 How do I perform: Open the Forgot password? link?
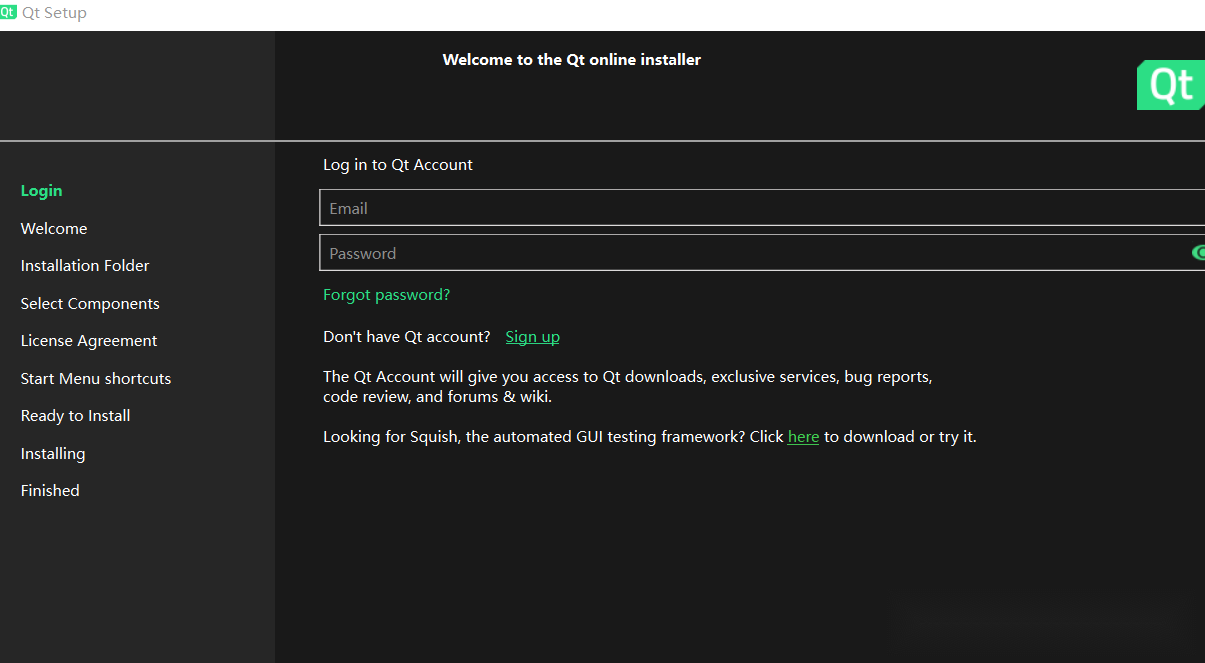click(x=386, y=295)
